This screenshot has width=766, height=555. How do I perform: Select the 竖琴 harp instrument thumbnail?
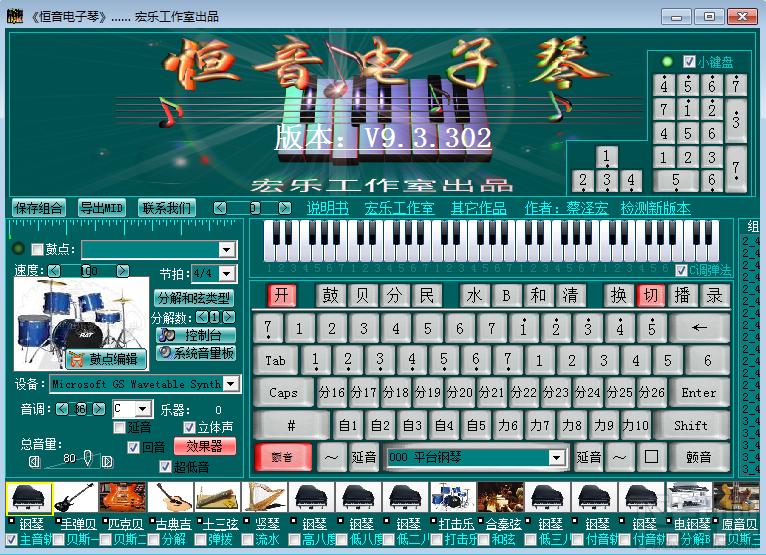pos(264,497)
